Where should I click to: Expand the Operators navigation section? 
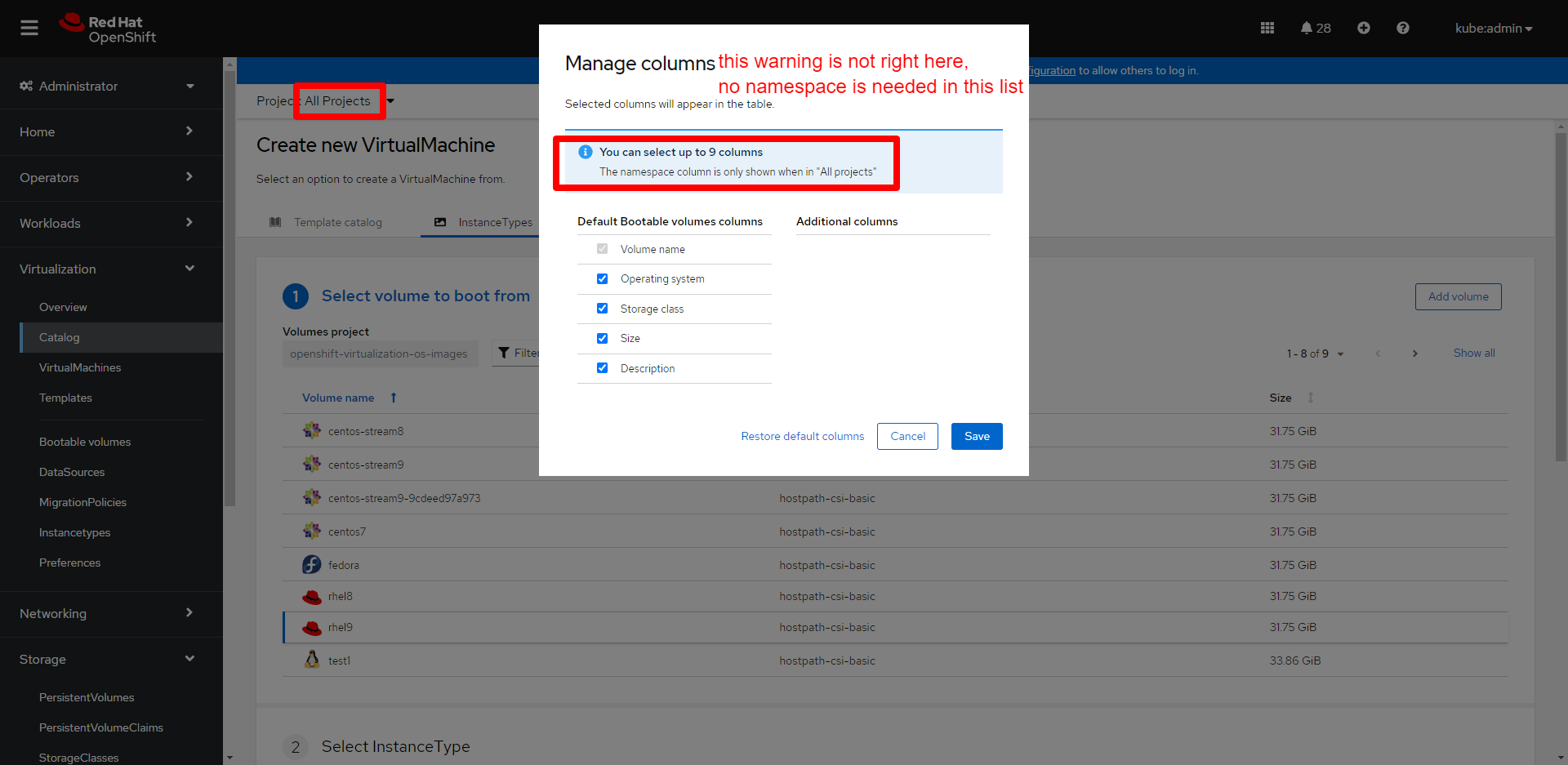111,177
